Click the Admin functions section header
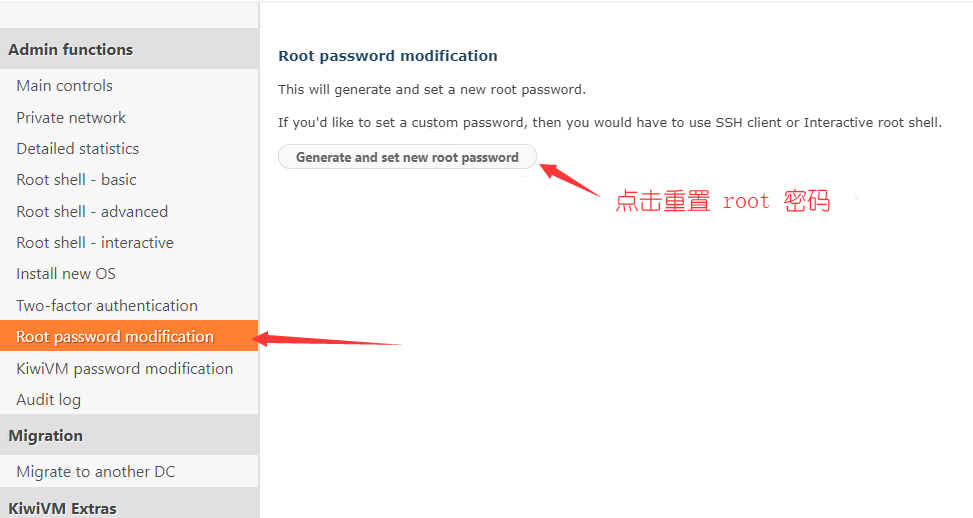The image size is (973, 518). coord(129,49)
